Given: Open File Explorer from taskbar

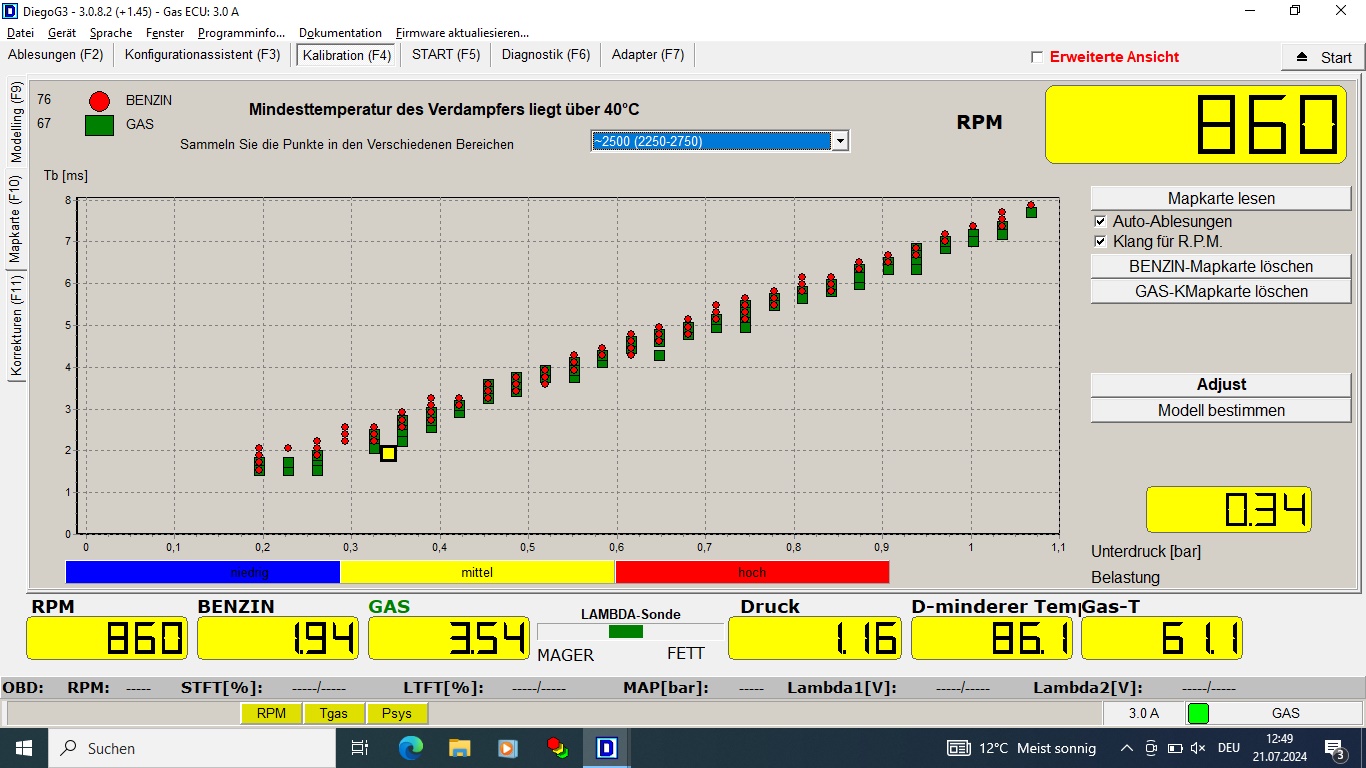Looking at the screenshot, I should [459, 748].
